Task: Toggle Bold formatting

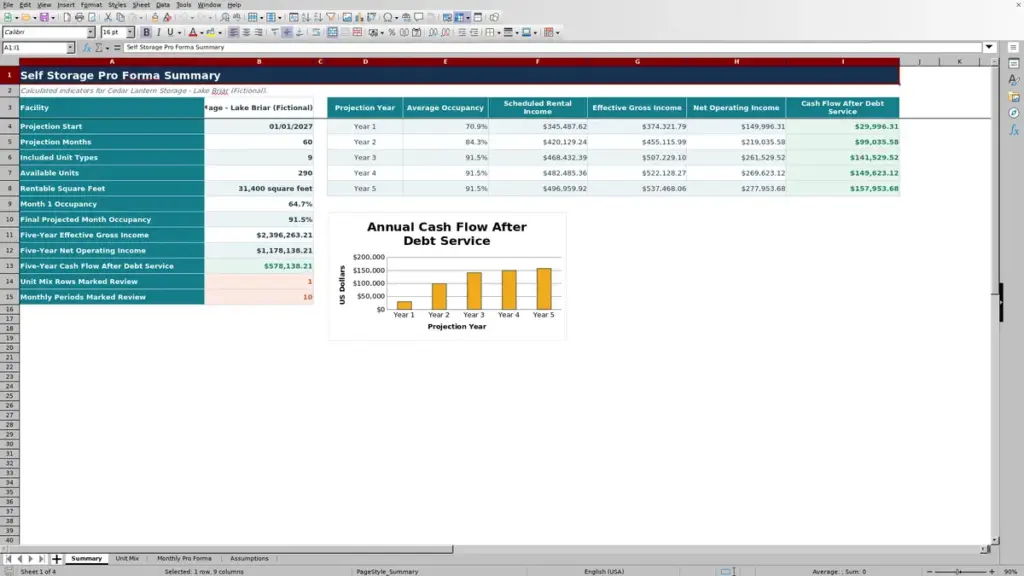Action: point(146,33)
